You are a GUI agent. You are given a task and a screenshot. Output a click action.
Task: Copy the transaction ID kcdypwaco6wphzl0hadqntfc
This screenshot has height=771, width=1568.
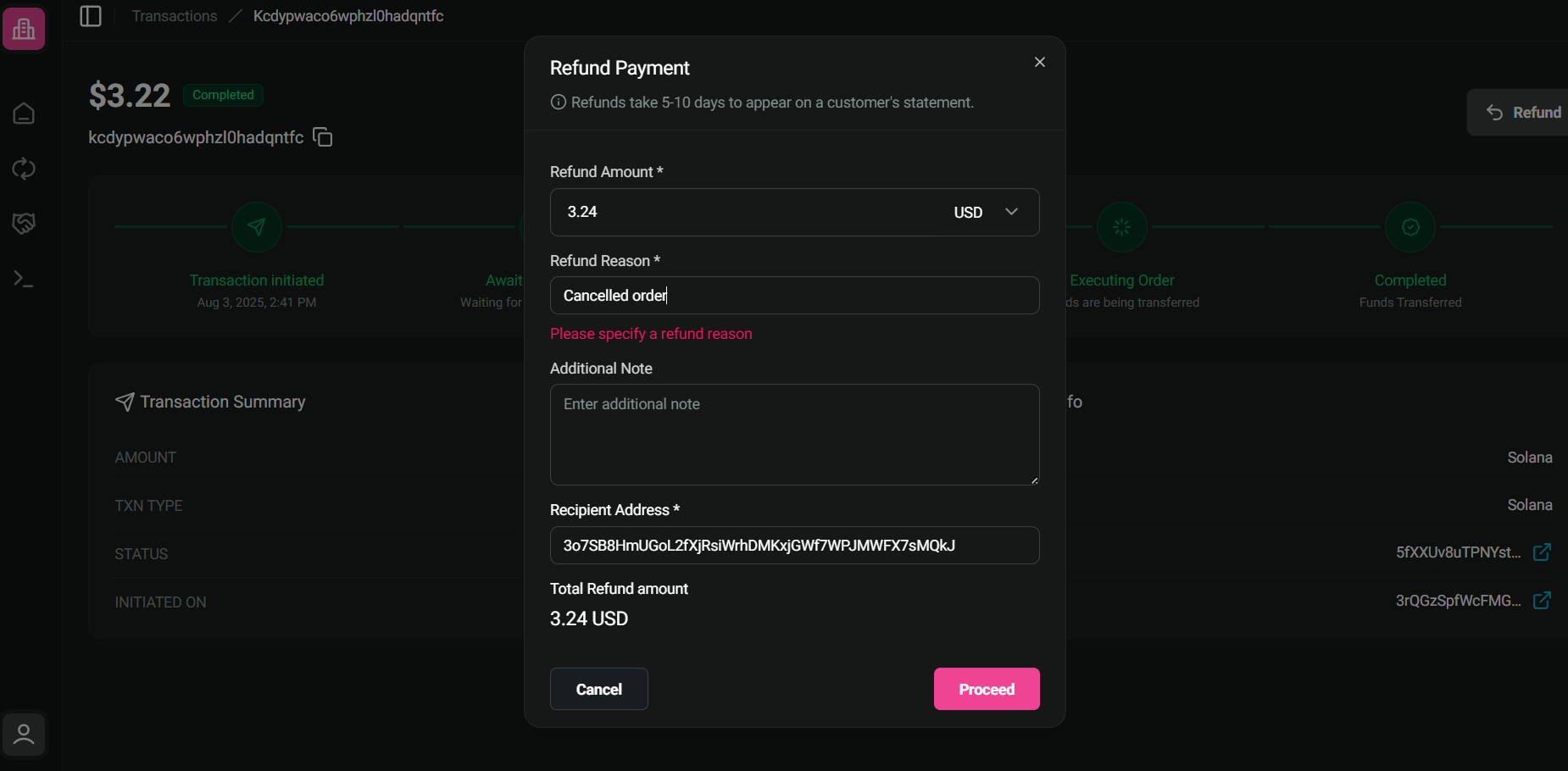coord(322,136)
